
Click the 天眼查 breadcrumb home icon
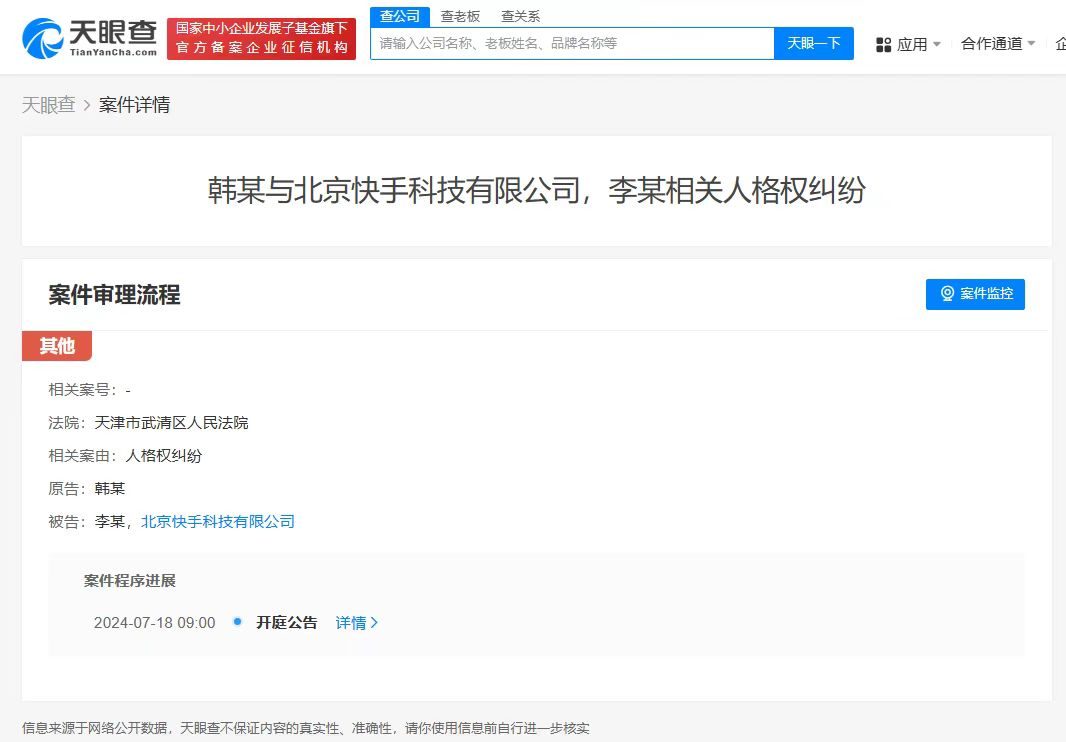(48, 104)
